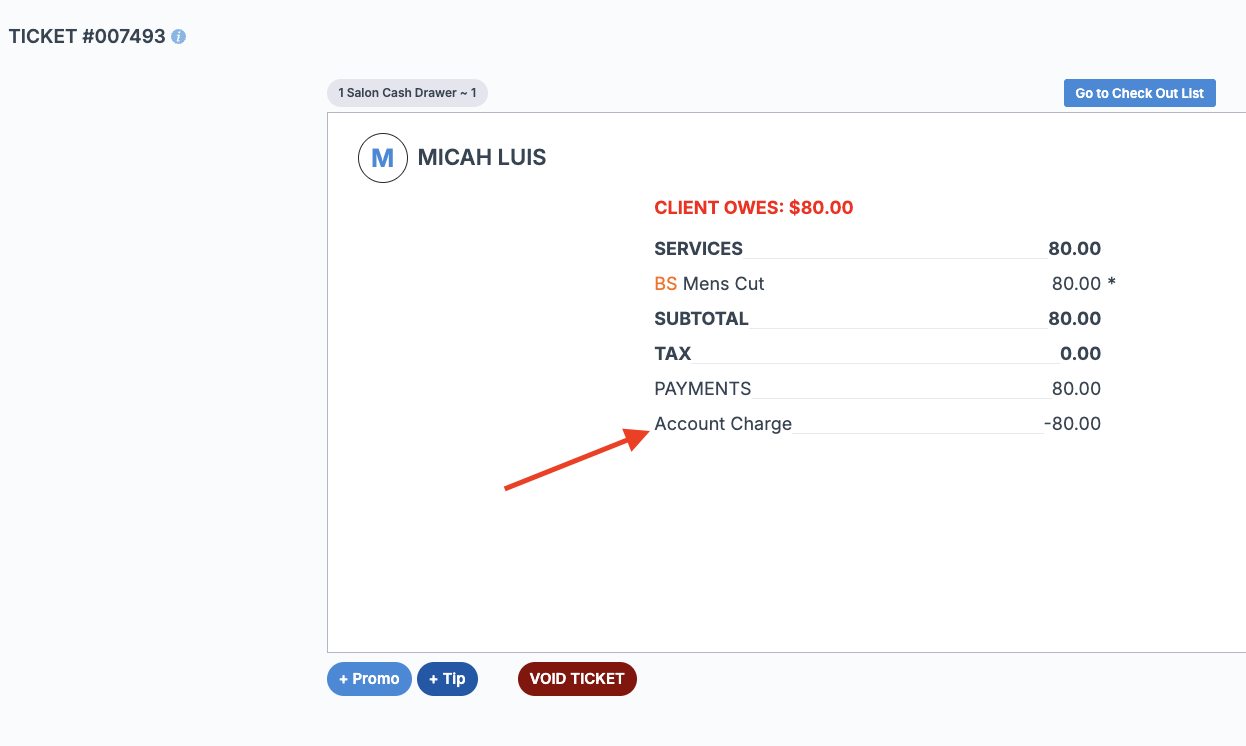Click the Mens Cut service line
This screenshot has width=1246, height=746.
tap(723, 284)
